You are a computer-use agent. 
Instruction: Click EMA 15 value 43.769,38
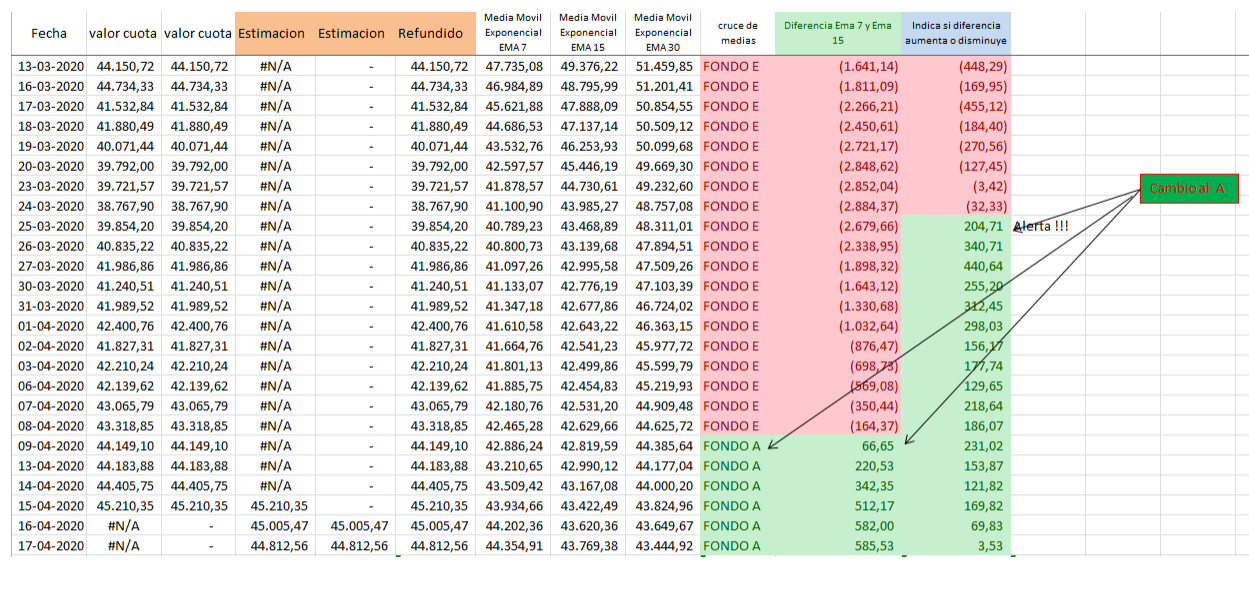(589, 546)
